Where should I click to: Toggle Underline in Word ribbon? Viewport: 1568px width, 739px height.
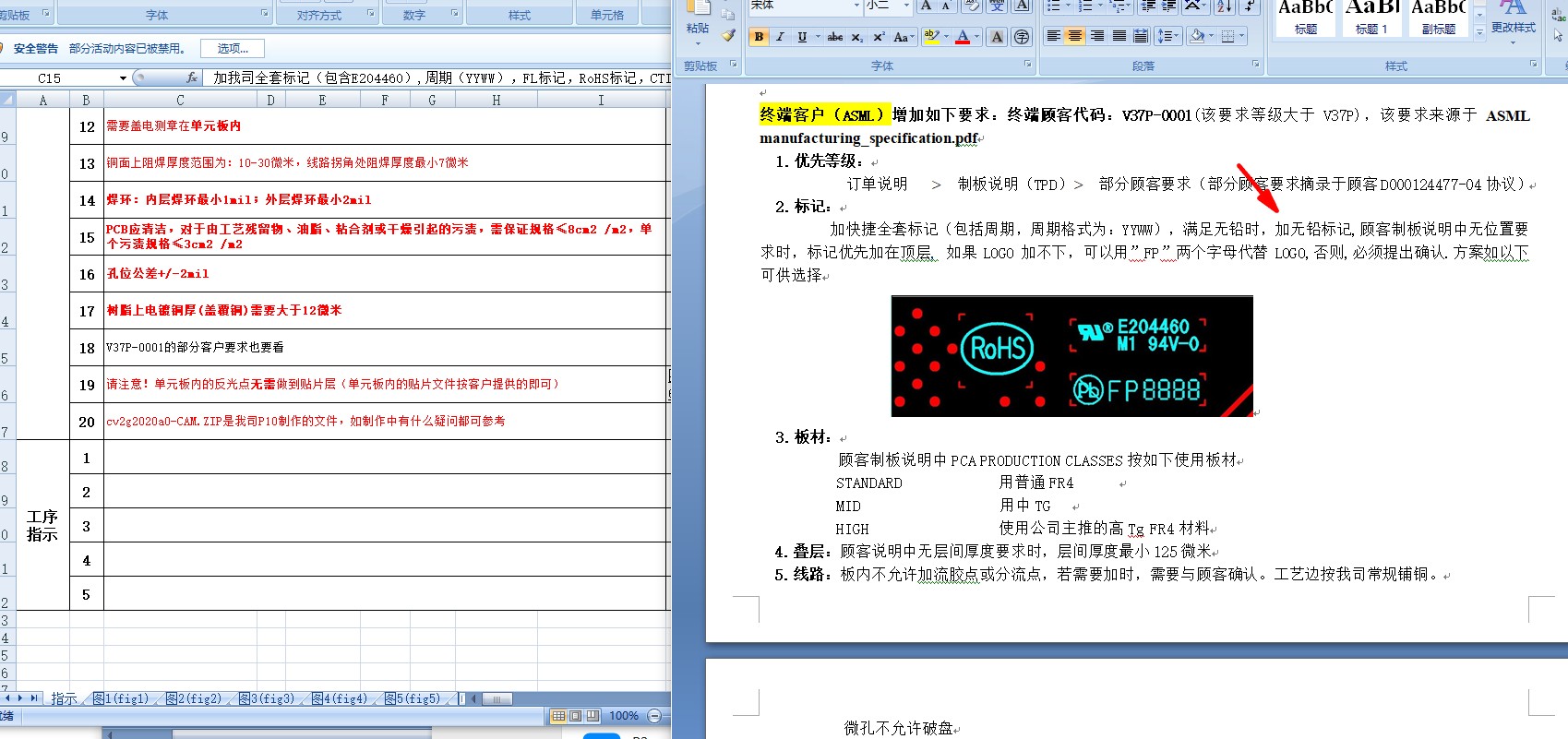tap(802, 37)
